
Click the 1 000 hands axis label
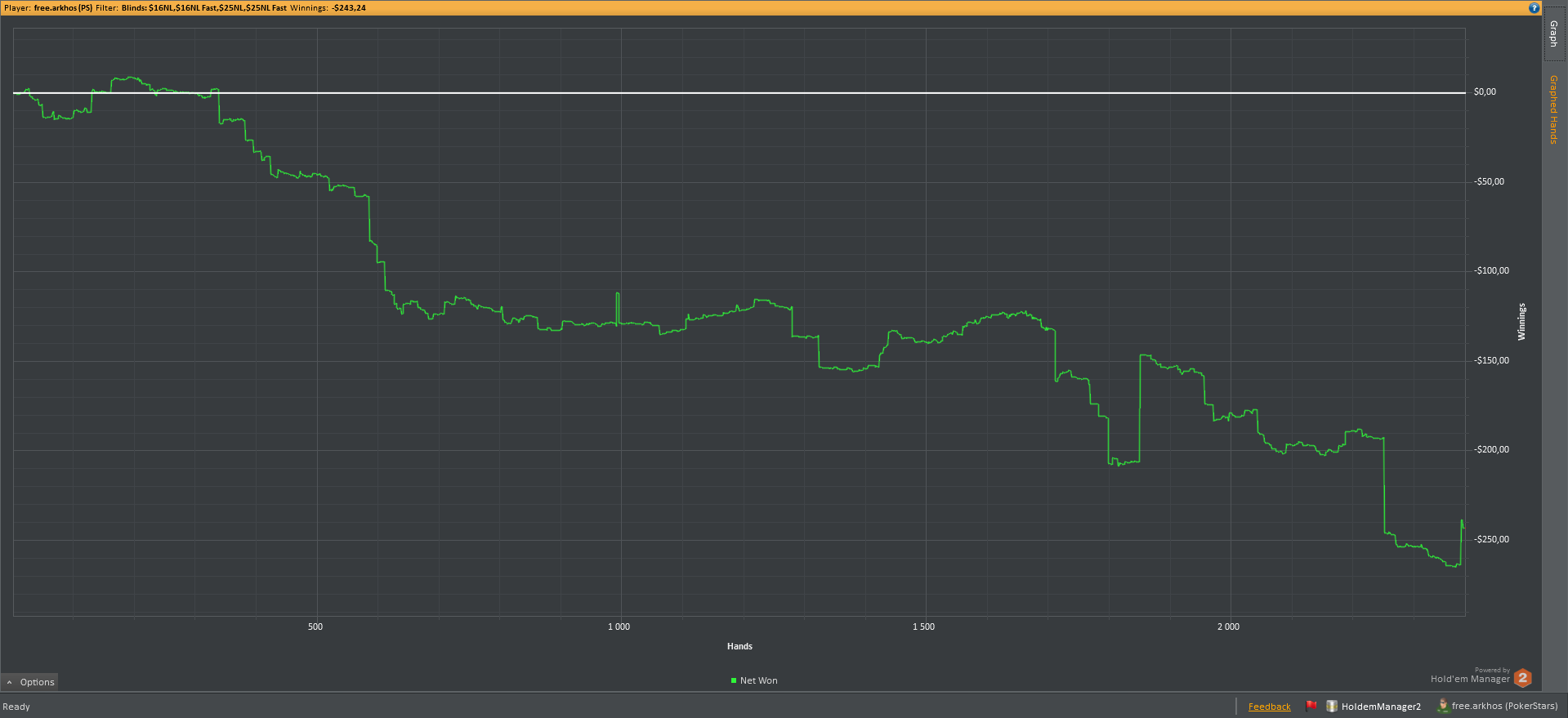pyautogui.click(x=619, y=627)
